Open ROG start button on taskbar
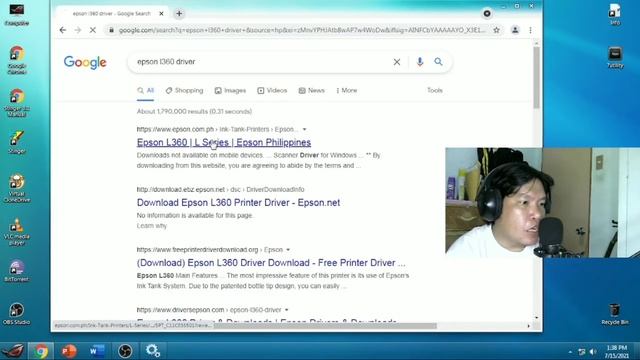The height and width of the screenshot is (360, 640). [13, 351]
